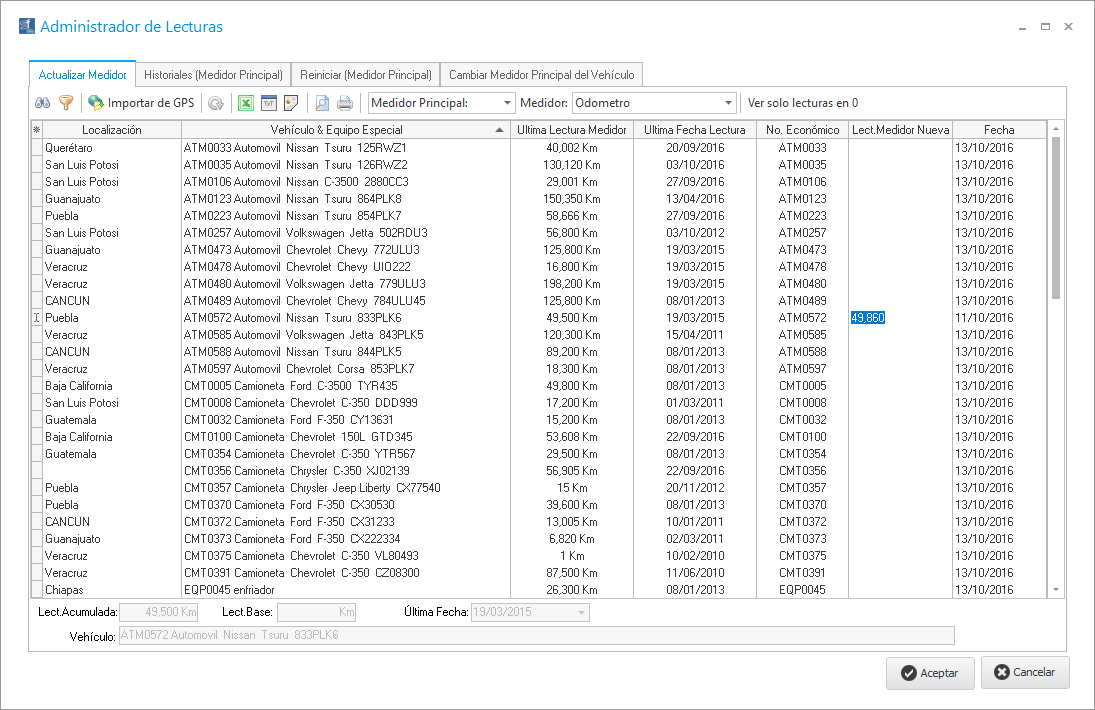Export the readings to a TXT file
This screenshot has height=710, width=1095.
pyautogui.click(x=268, y=102)
